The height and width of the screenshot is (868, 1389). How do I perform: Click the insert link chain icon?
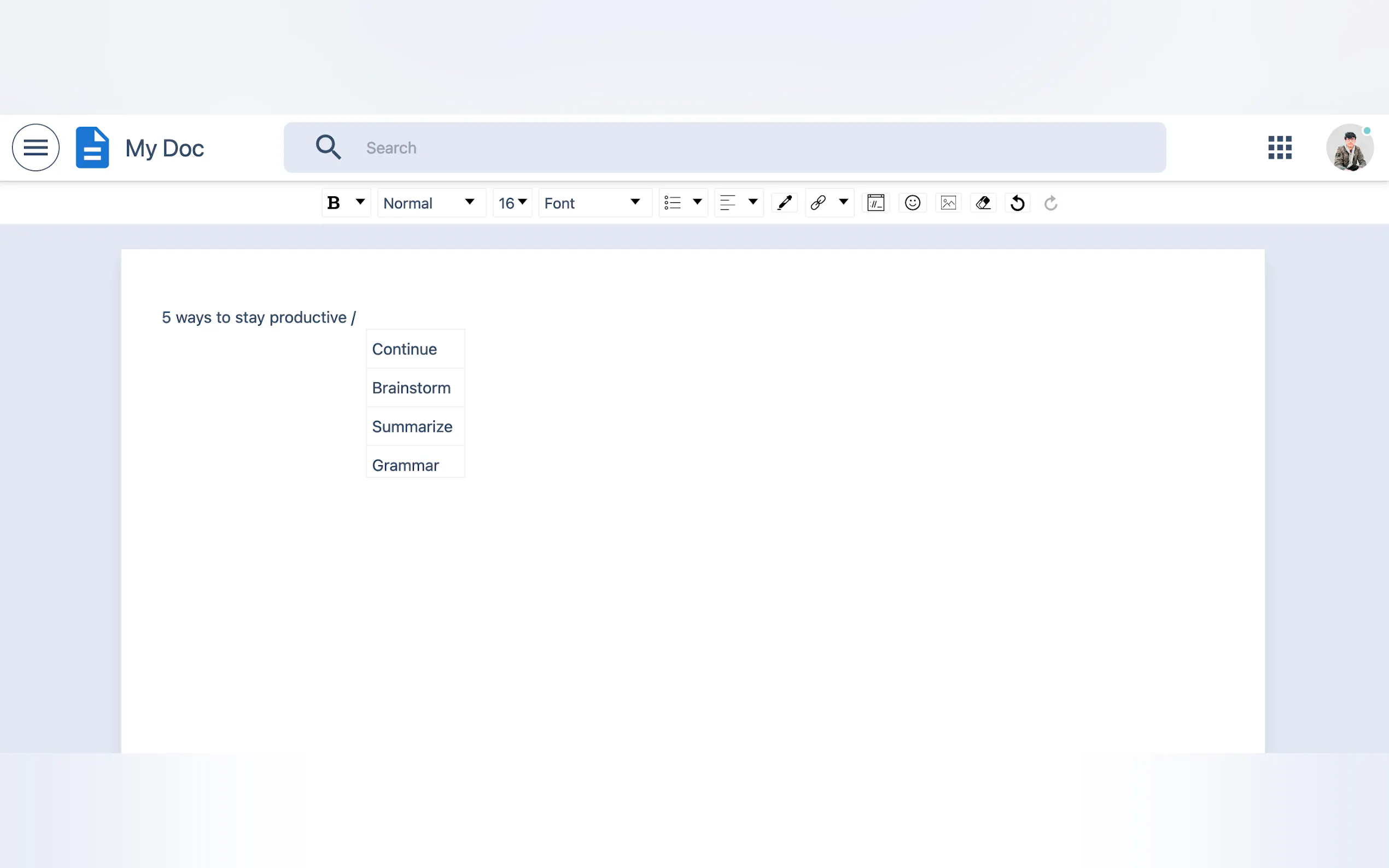click(x=818, y=203)
